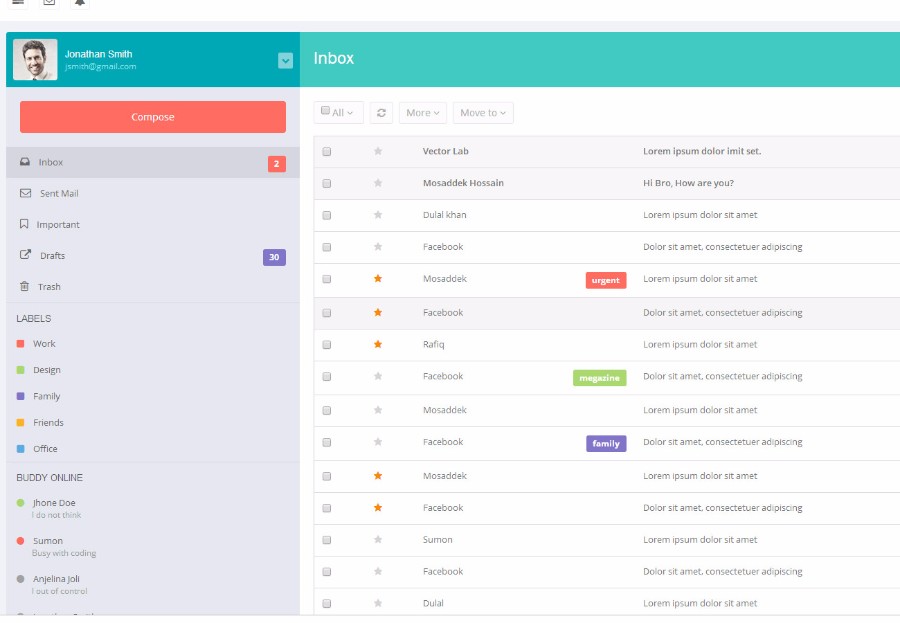Image resolution: width=900 pixels, height=623 pixels.
Task: Check the Sumon email checkbox
Action: coord(327,540)
